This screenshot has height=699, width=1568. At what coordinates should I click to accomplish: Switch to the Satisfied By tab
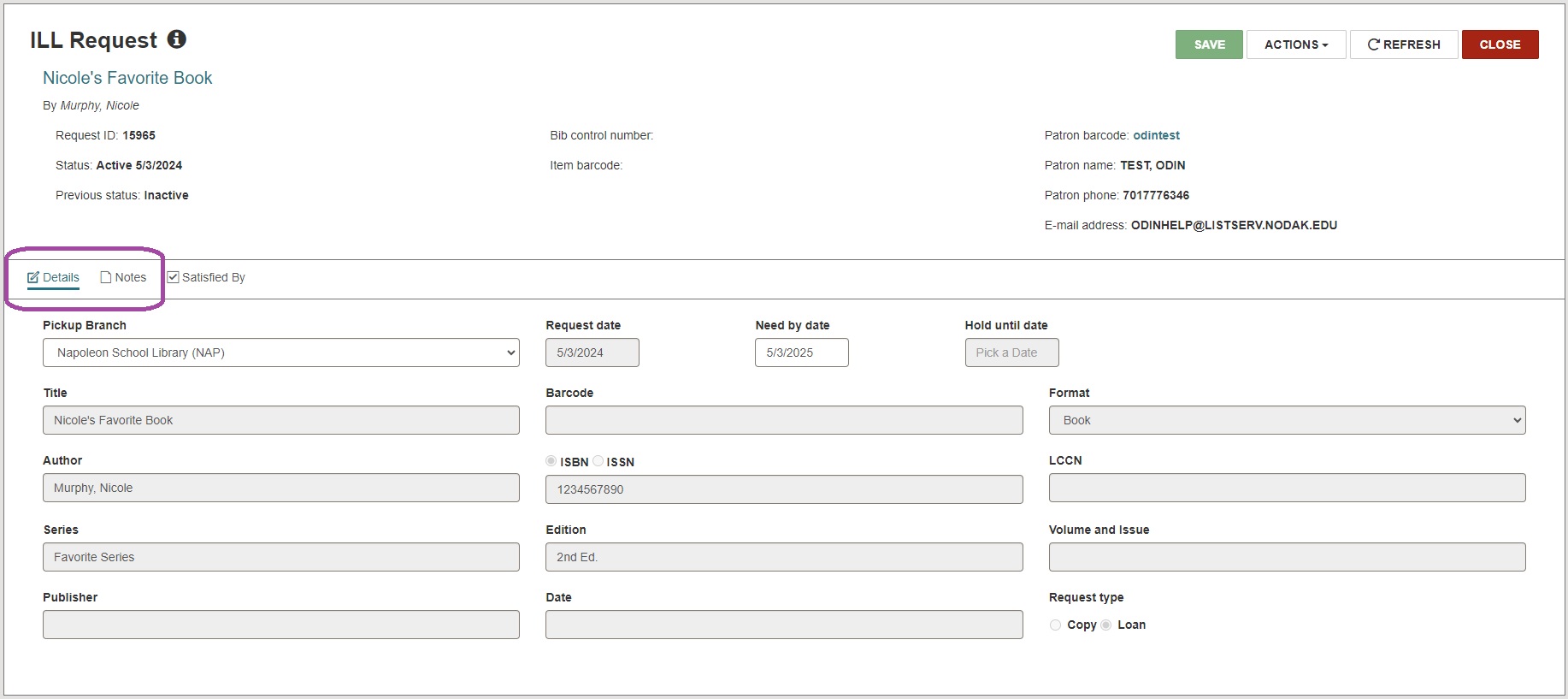click(213, 277)
